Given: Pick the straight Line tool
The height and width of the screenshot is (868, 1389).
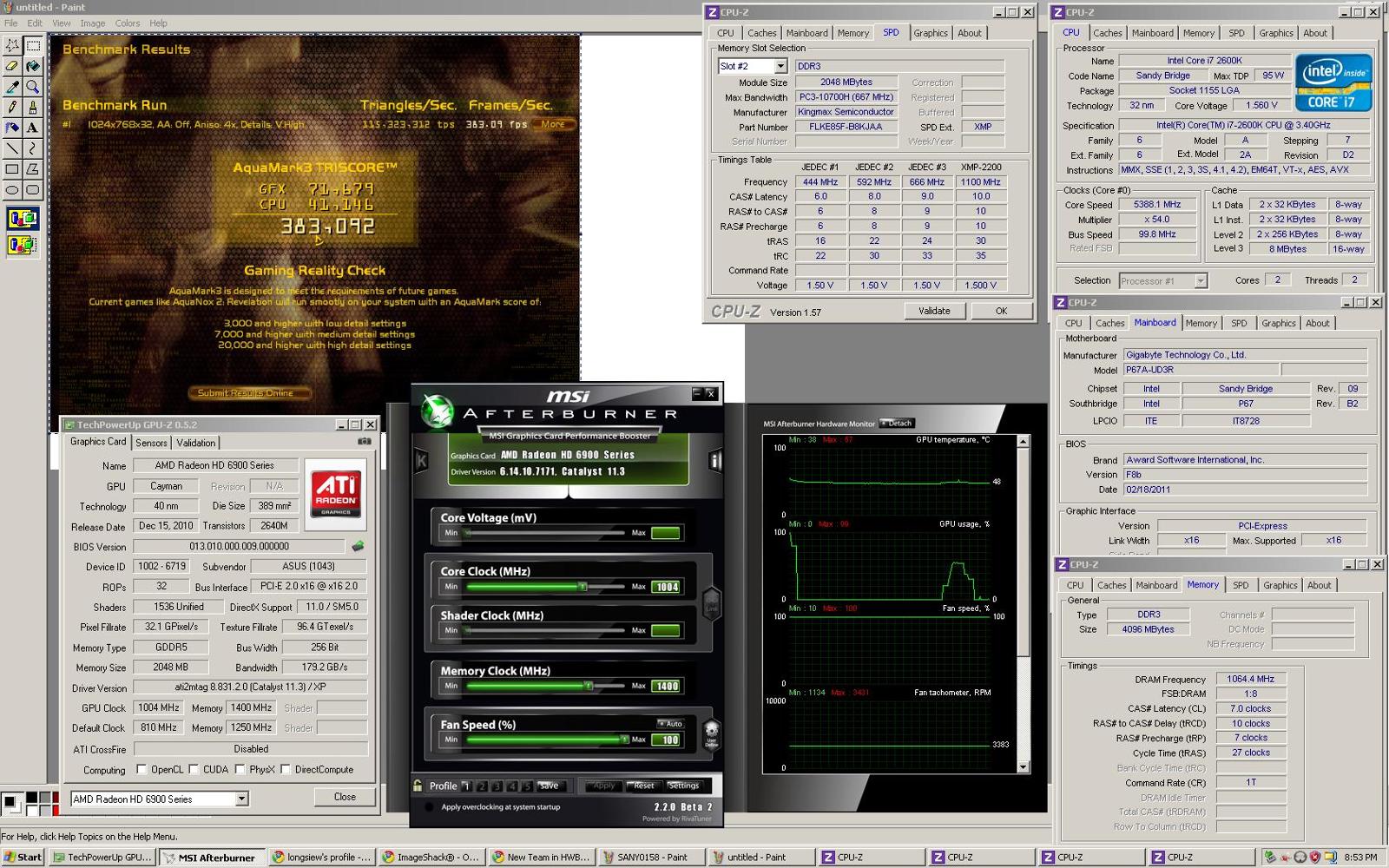Looking at the screenshot, I should coord(12,148).
